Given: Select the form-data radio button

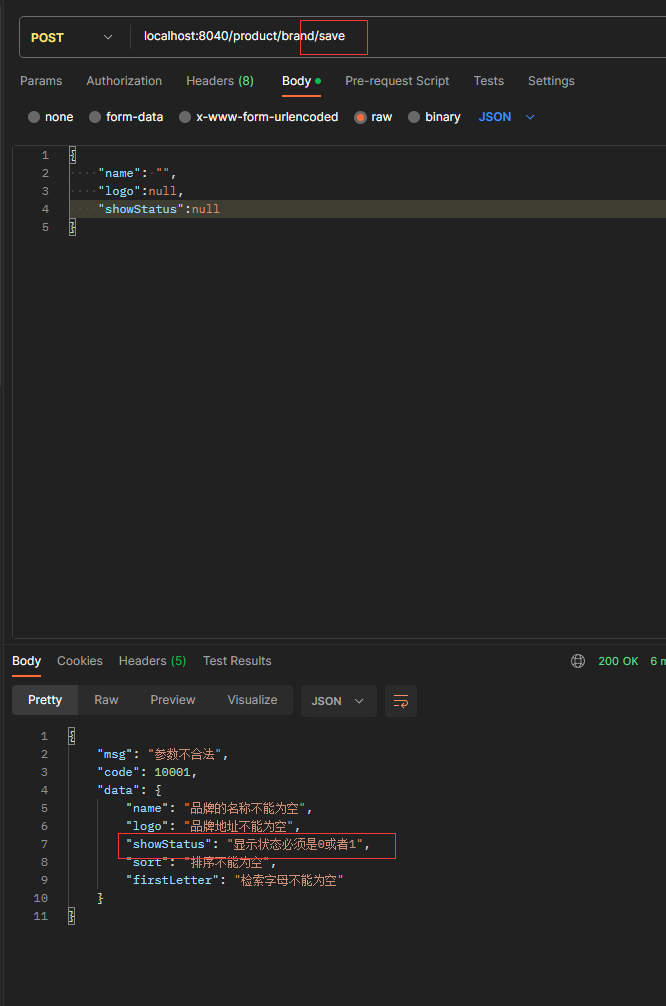Looking at the screenshot, I should (x=95, y=117).
